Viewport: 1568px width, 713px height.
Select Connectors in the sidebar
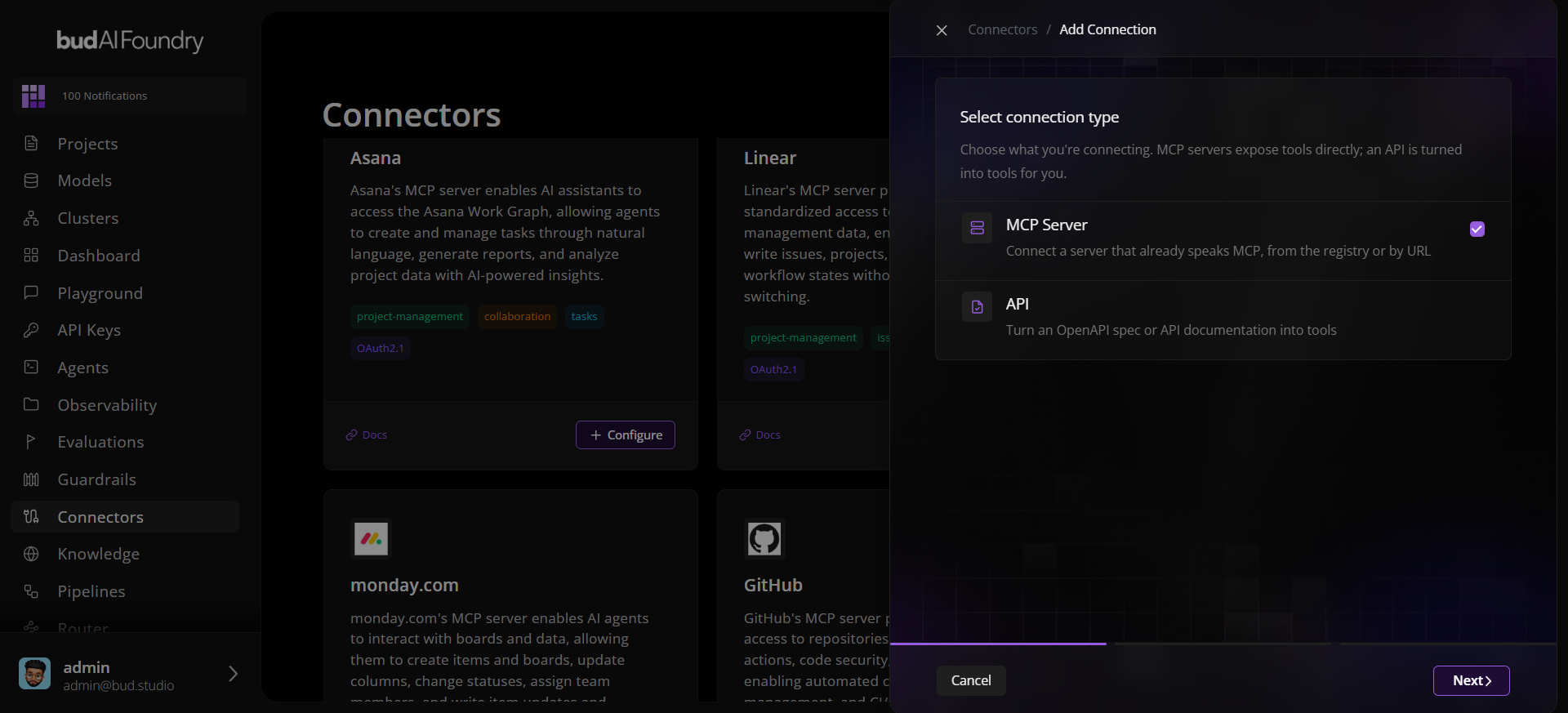pos(125,516)
